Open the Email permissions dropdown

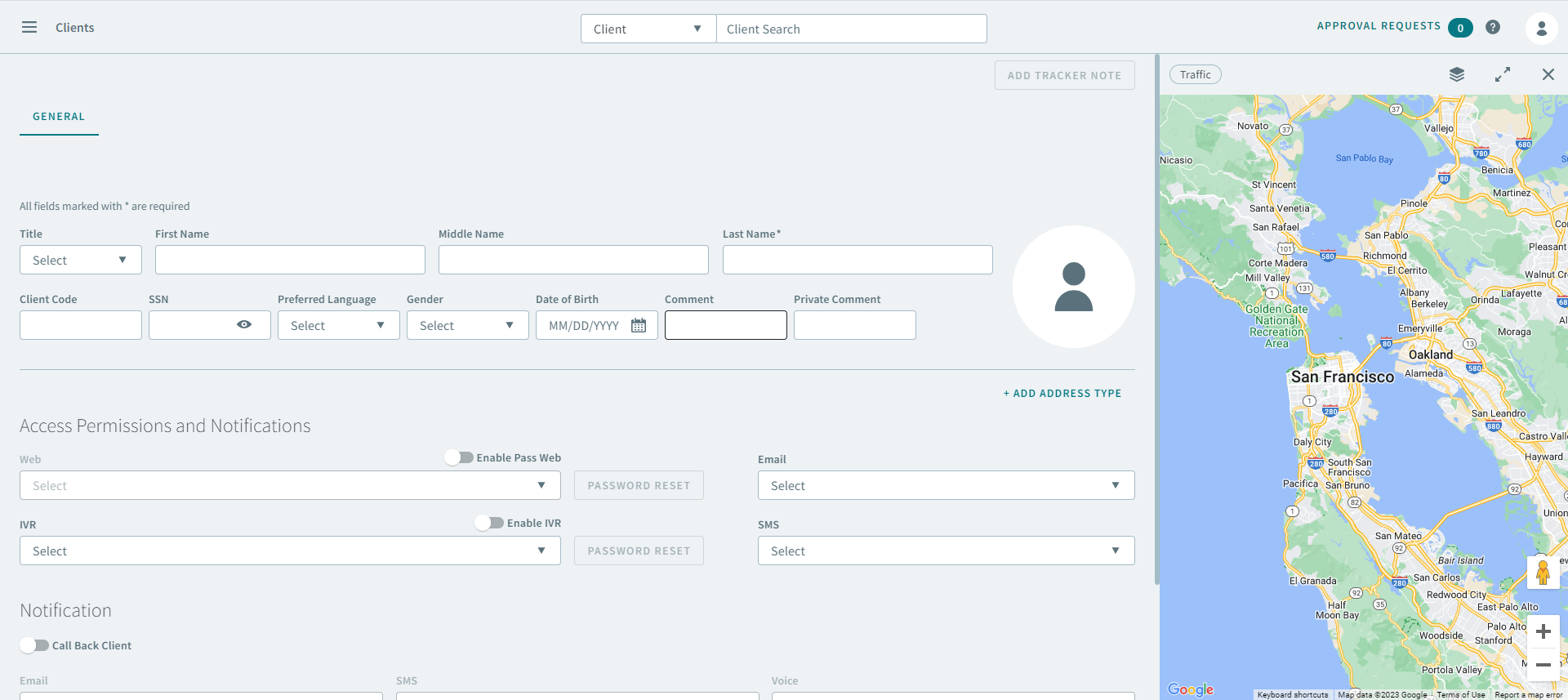(947, 485)
